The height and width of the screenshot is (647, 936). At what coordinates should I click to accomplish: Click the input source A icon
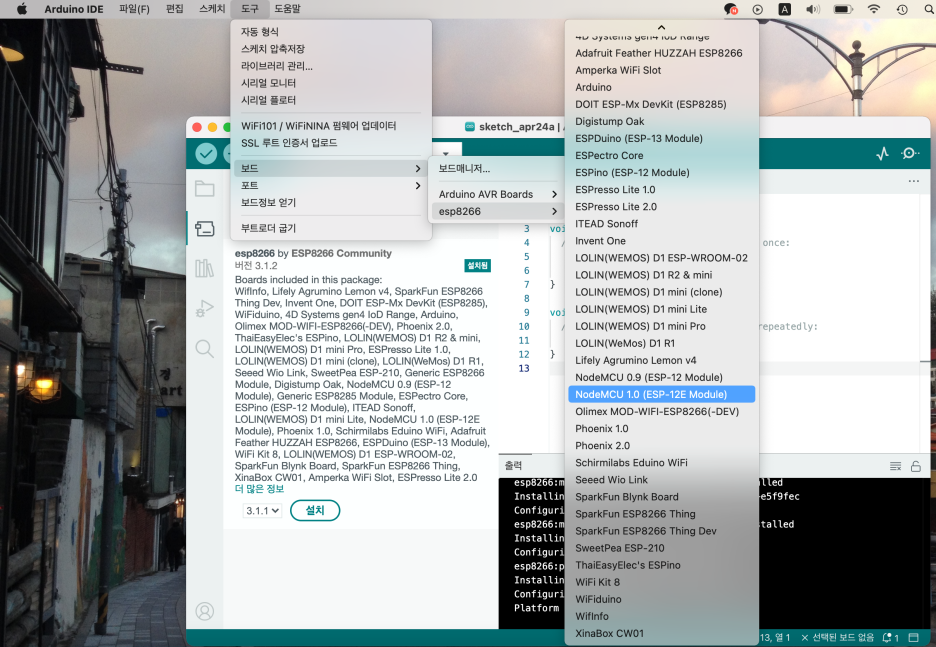click(785, 9)
